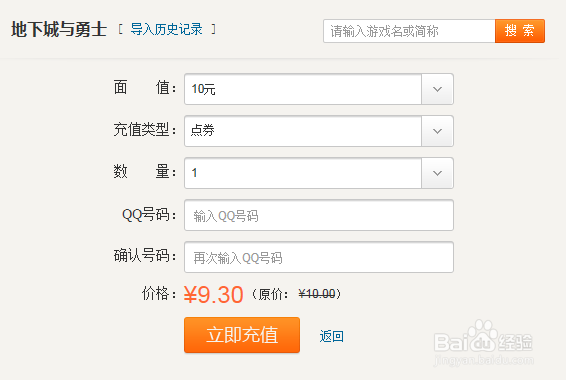Click the 导入历史记录 link
The width and height of the screenshot is (566, 380).
point(166,30)
